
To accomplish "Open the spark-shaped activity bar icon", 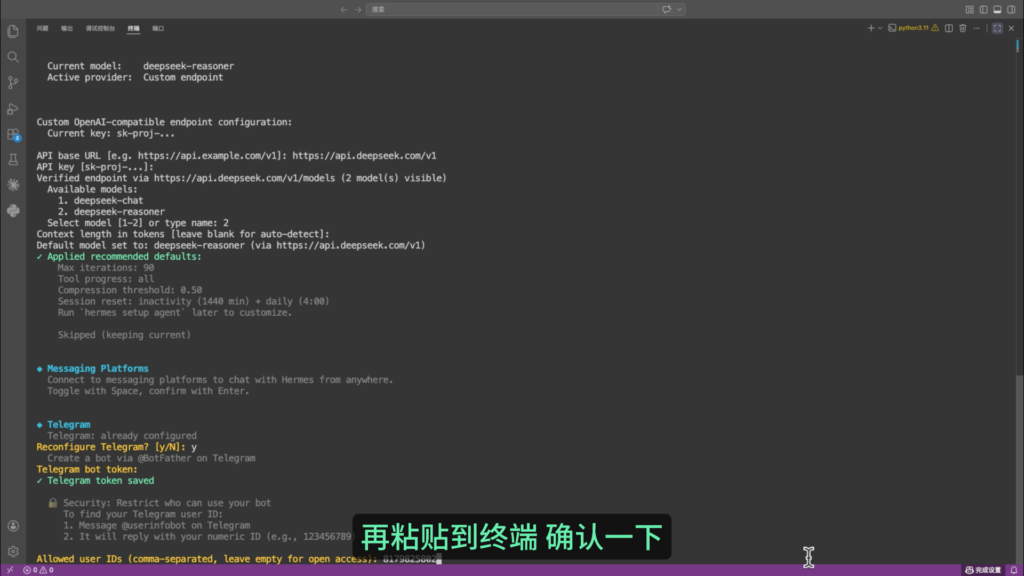I will 13,185.
